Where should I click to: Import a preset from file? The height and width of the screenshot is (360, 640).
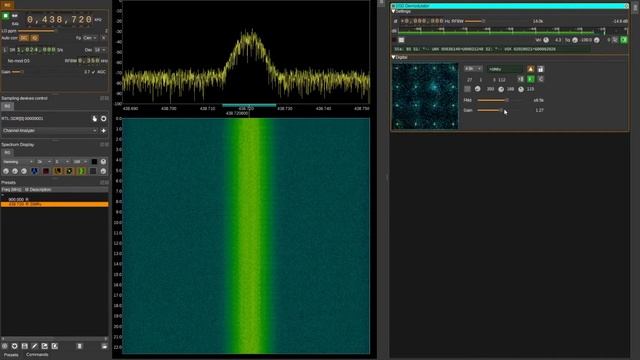55,346
